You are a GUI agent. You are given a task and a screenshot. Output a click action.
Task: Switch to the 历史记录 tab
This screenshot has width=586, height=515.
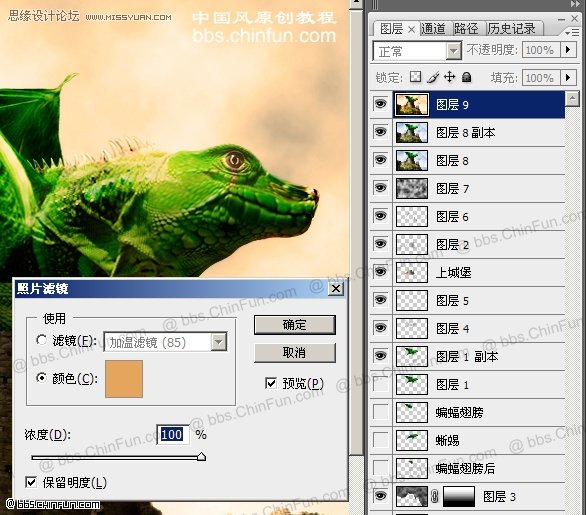click(x=511, y=29)
